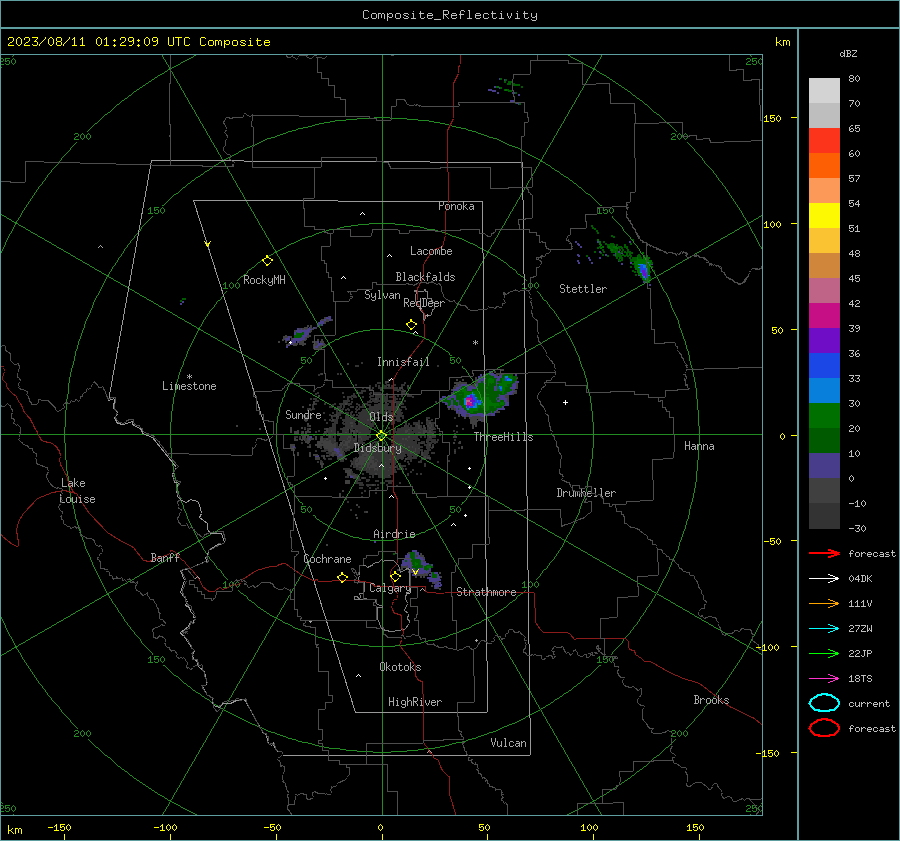Screen dimensions: 900x841
Task: Pick the red swatch between 65 and 60 dBZ
Action: coord(824,141)
